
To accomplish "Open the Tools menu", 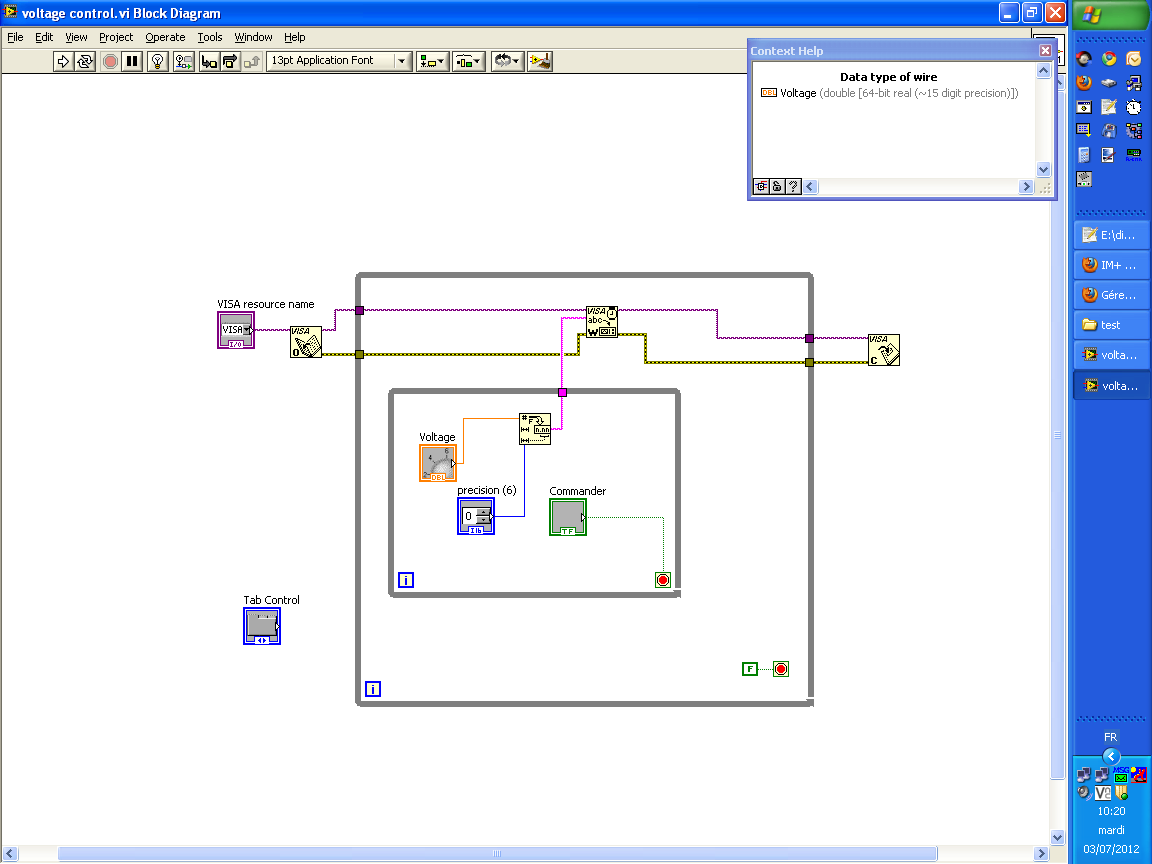I will click(209, 37).
